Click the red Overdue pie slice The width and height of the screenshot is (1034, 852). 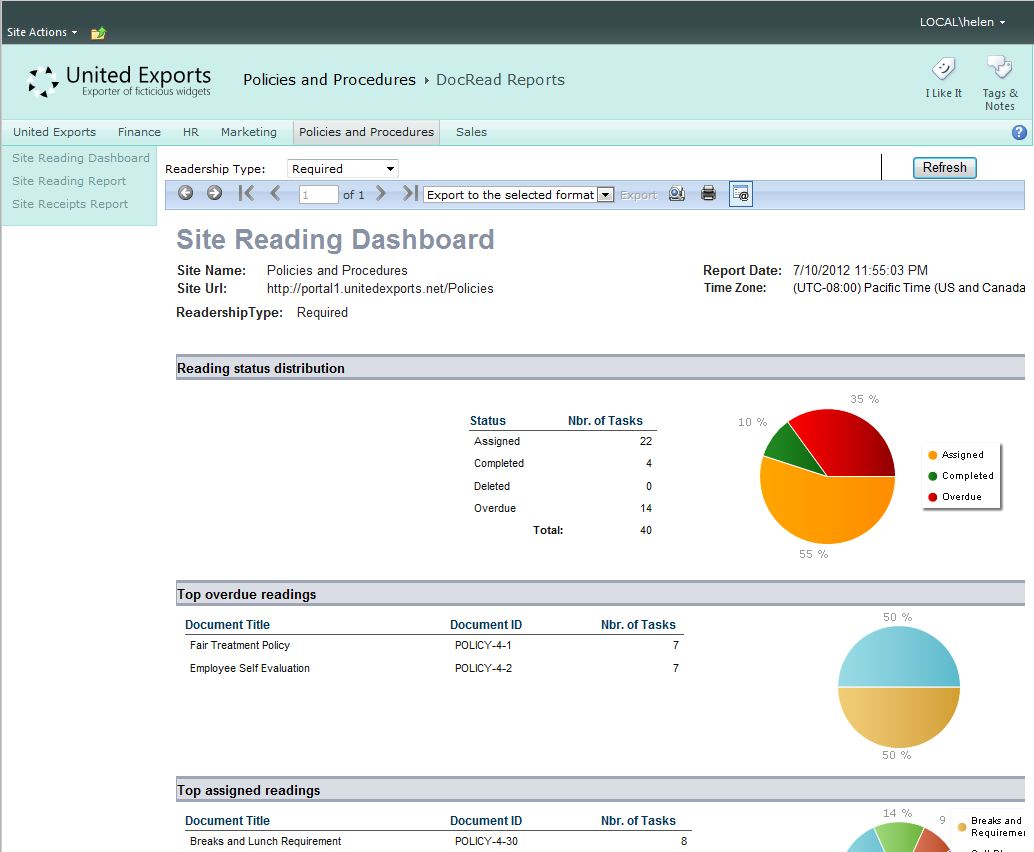(x=847, y=442)
